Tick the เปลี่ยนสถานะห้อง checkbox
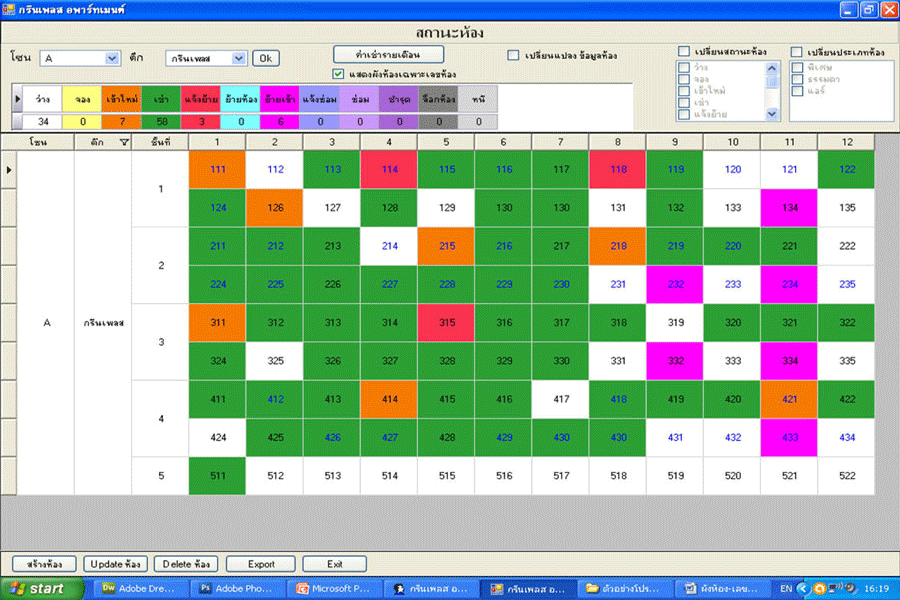 [684, 52]
